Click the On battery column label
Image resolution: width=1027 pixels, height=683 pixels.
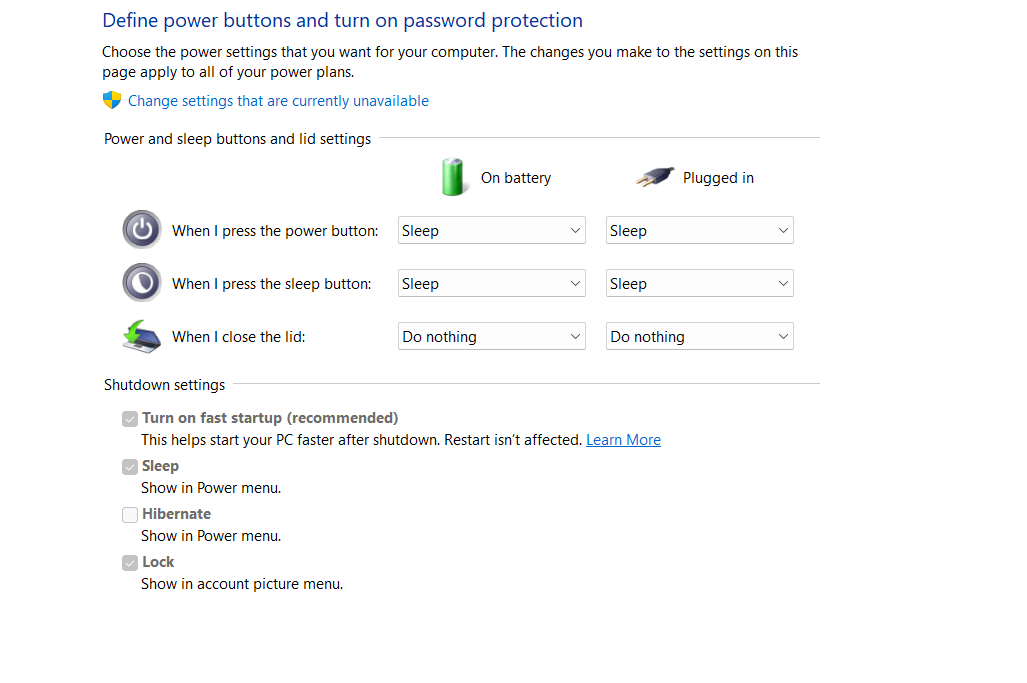(x=515, y=178)
